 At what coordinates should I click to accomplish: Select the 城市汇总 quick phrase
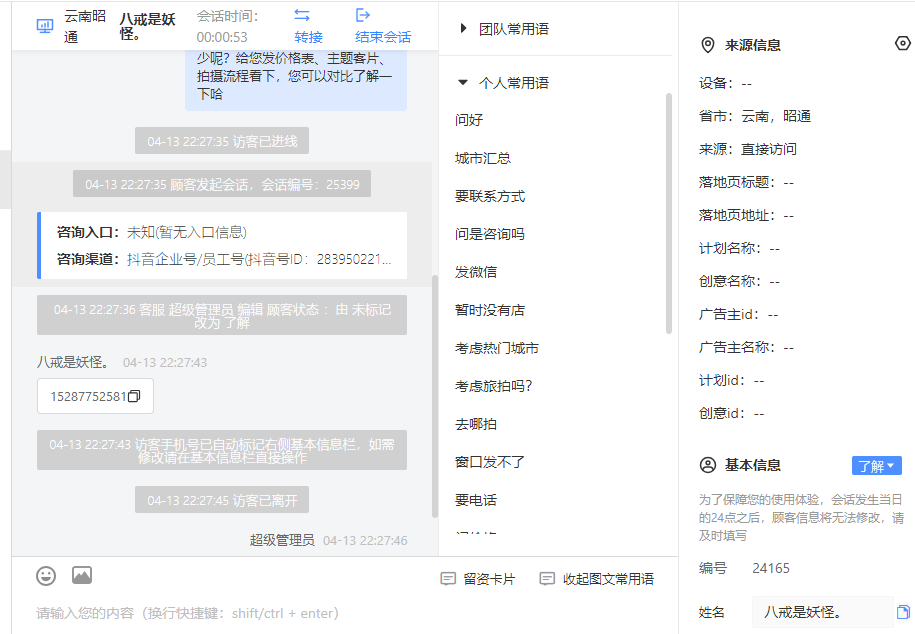coord(483,158)
